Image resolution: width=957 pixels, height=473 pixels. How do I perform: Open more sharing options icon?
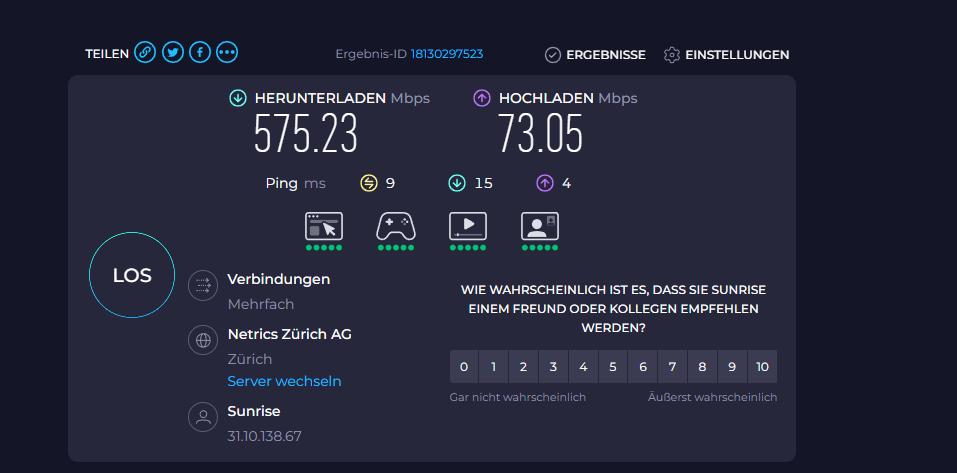click(227, 53)
